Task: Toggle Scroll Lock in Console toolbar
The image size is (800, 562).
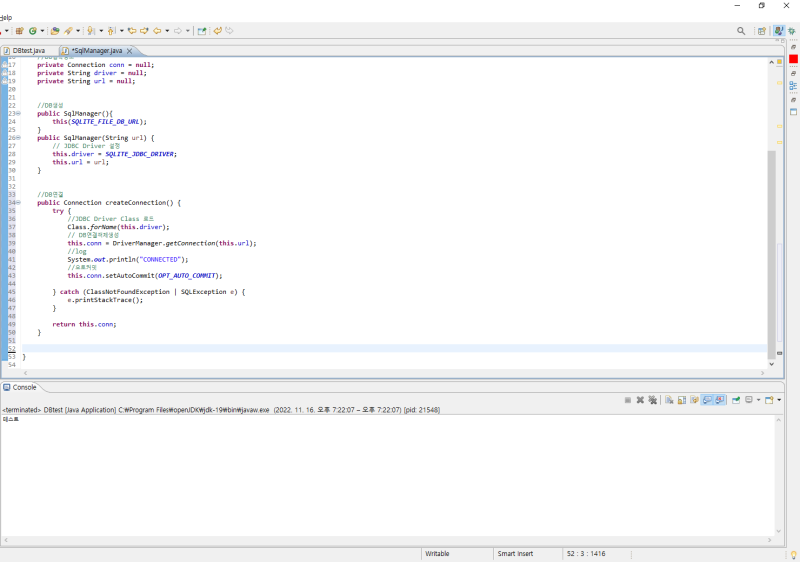Action: [682, 400]
